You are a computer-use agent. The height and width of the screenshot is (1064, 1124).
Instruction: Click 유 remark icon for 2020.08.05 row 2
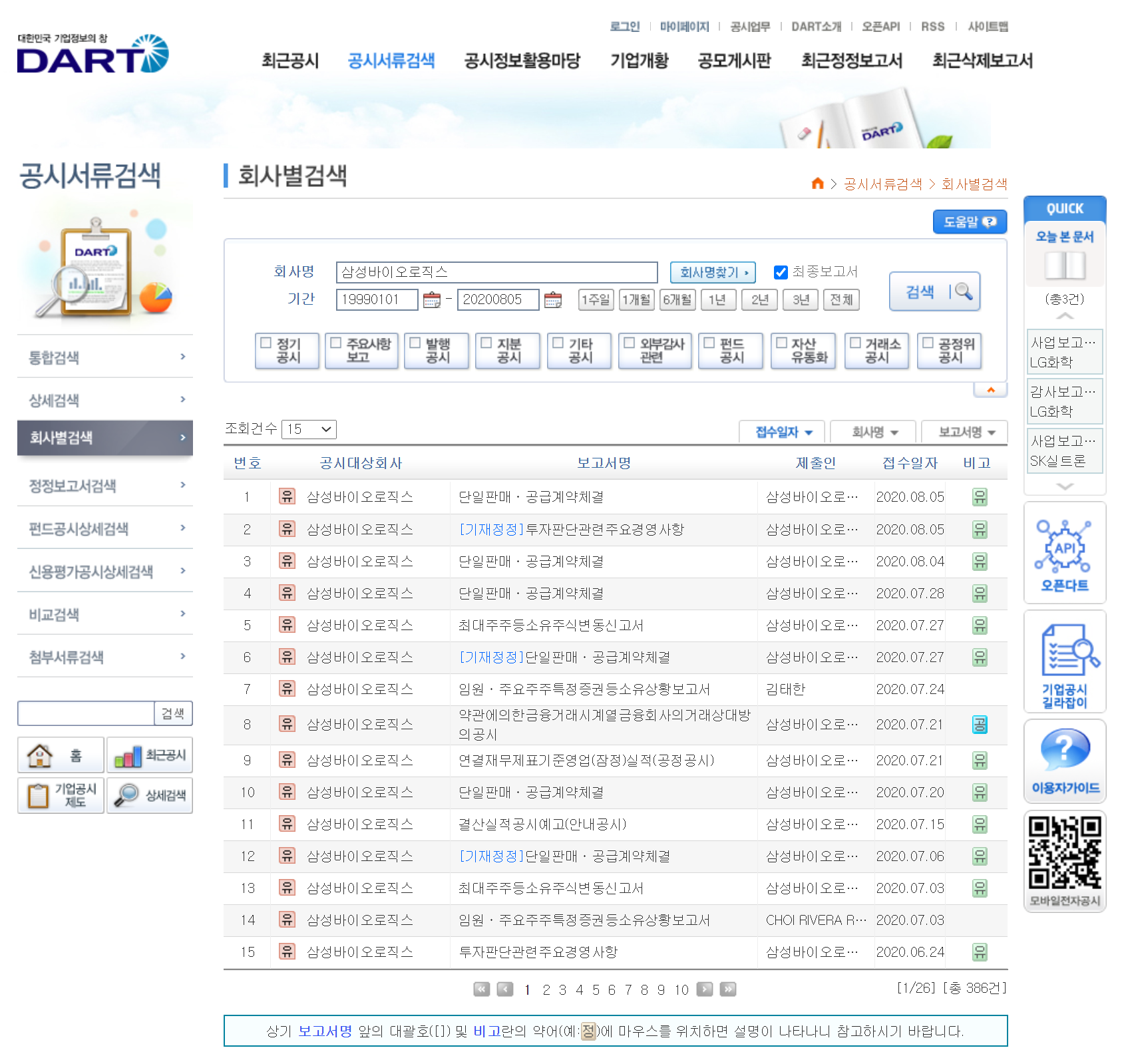tap(980, 530)
